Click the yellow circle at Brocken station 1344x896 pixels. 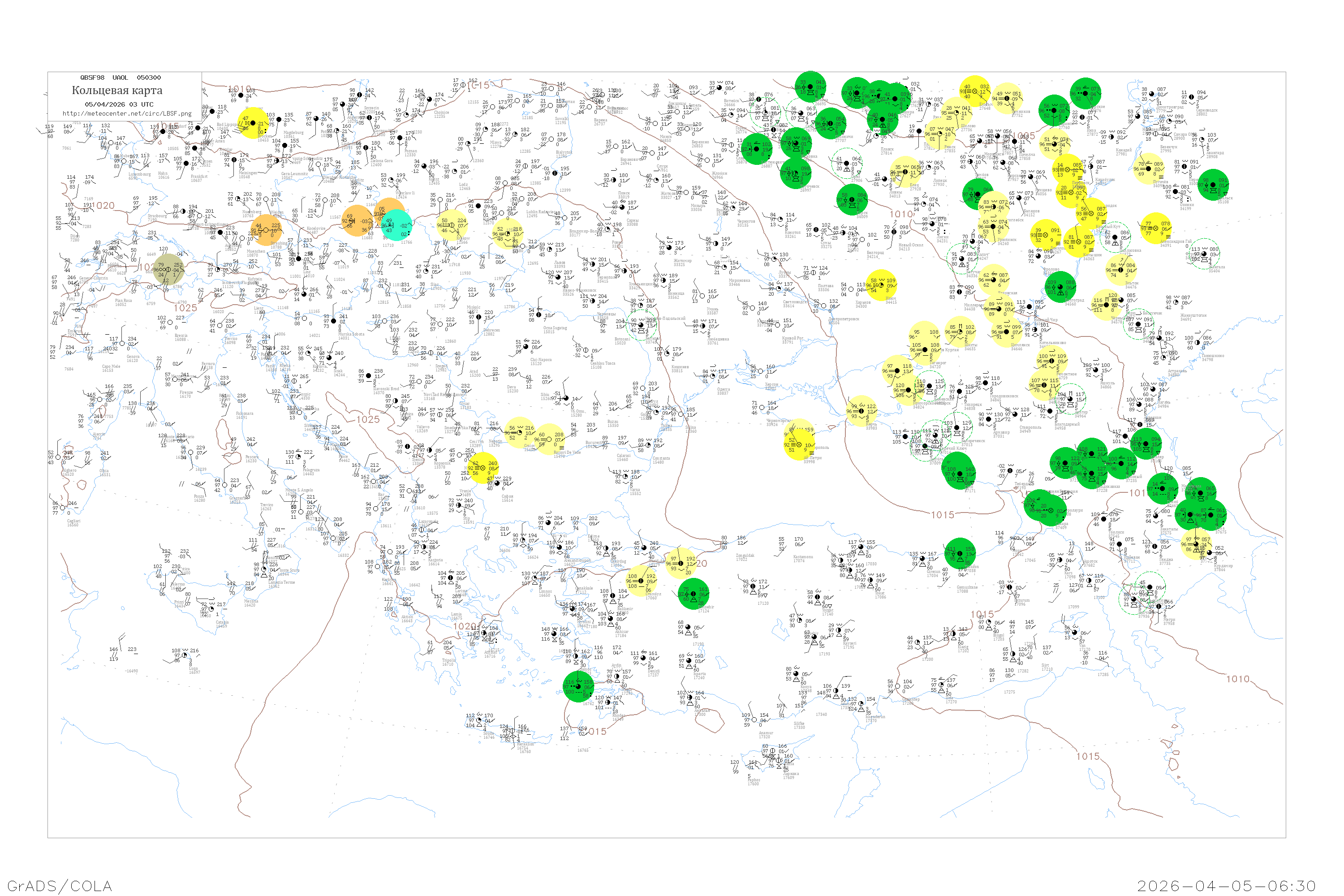tap(253, 123)
